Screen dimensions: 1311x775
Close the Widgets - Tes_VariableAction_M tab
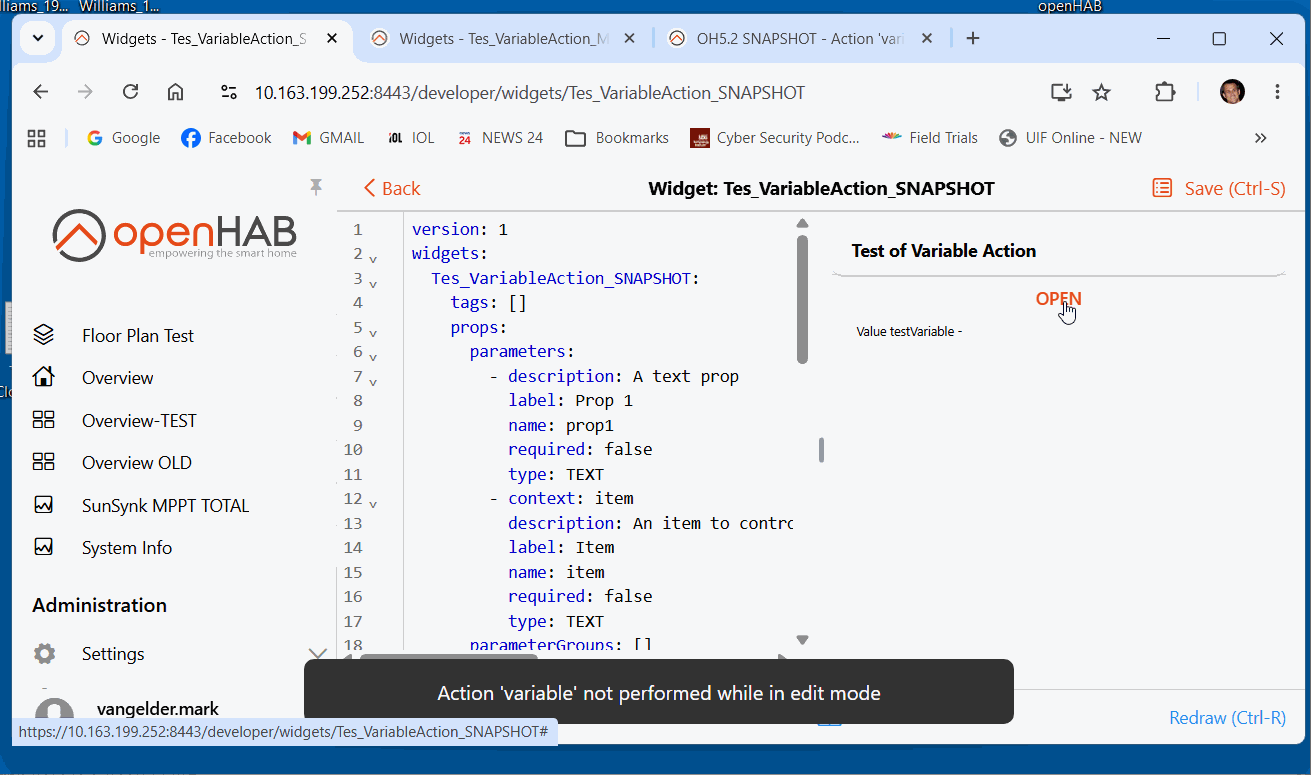click(x=629, y=38)
